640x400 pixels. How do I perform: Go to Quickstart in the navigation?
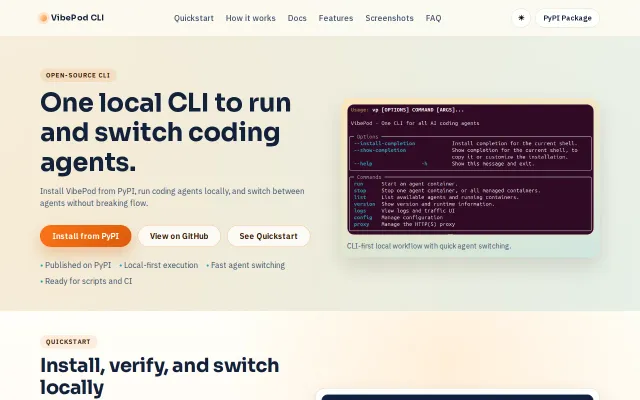point(193,18)
